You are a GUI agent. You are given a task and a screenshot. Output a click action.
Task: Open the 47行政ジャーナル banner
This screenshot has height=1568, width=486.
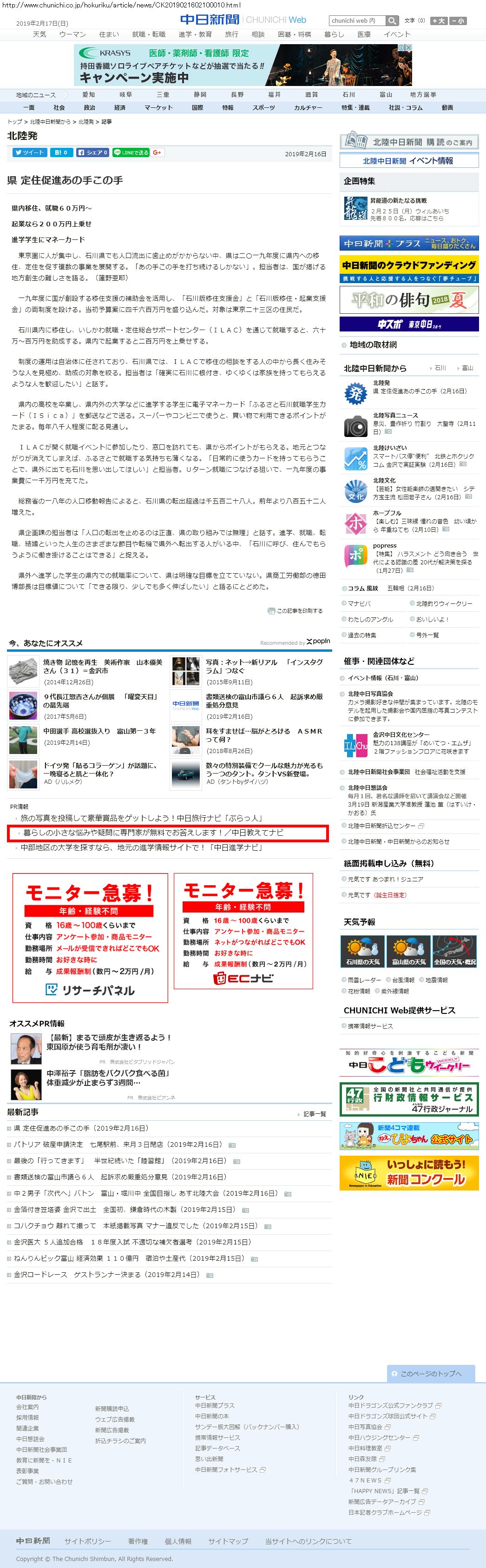[409, 1100]
